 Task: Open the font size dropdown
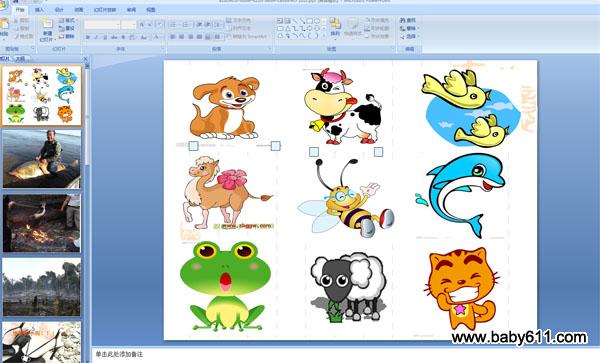coord(129,25)
